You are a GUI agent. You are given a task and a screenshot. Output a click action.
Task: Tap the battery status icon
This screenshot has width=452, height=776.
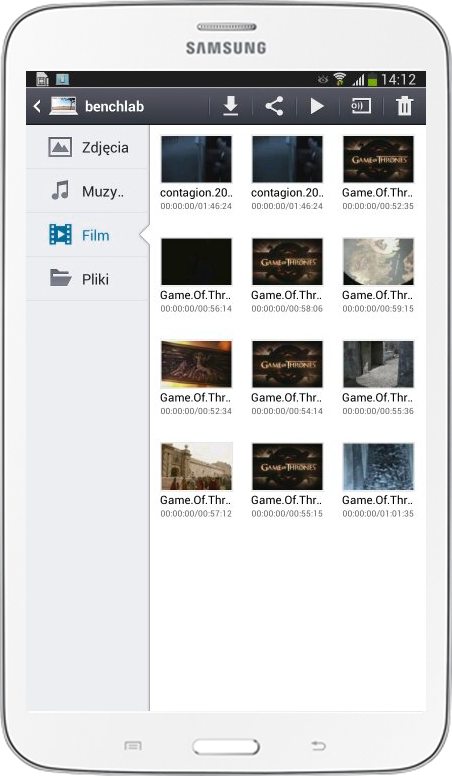pos(372,80)
